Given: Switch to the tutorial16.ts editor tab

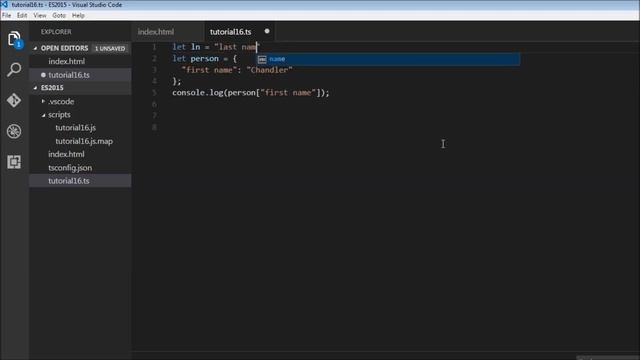Looking at the screenshot, I should (239, 32).
